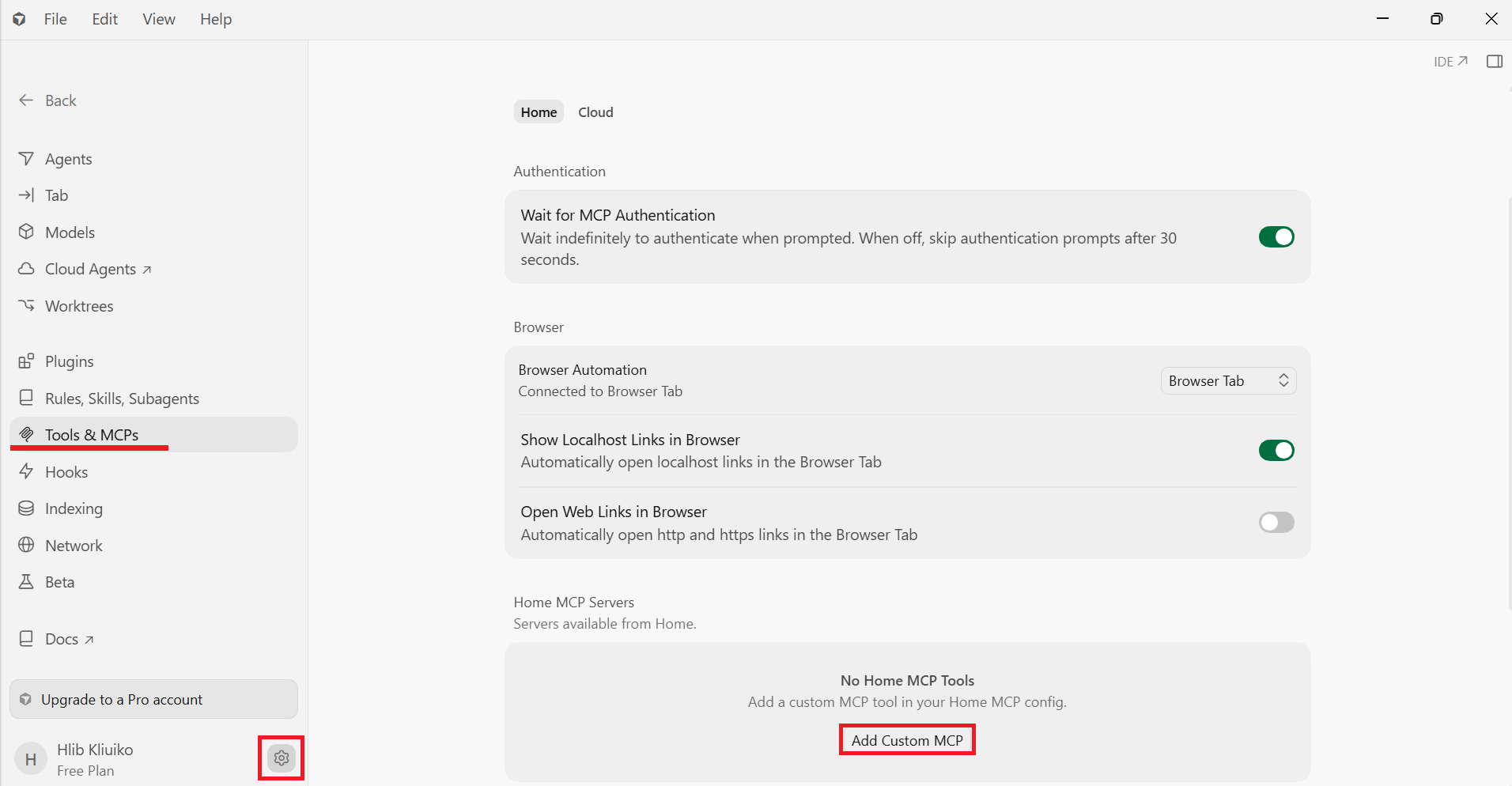Open settings gear icon near profile

coord(282,758)
